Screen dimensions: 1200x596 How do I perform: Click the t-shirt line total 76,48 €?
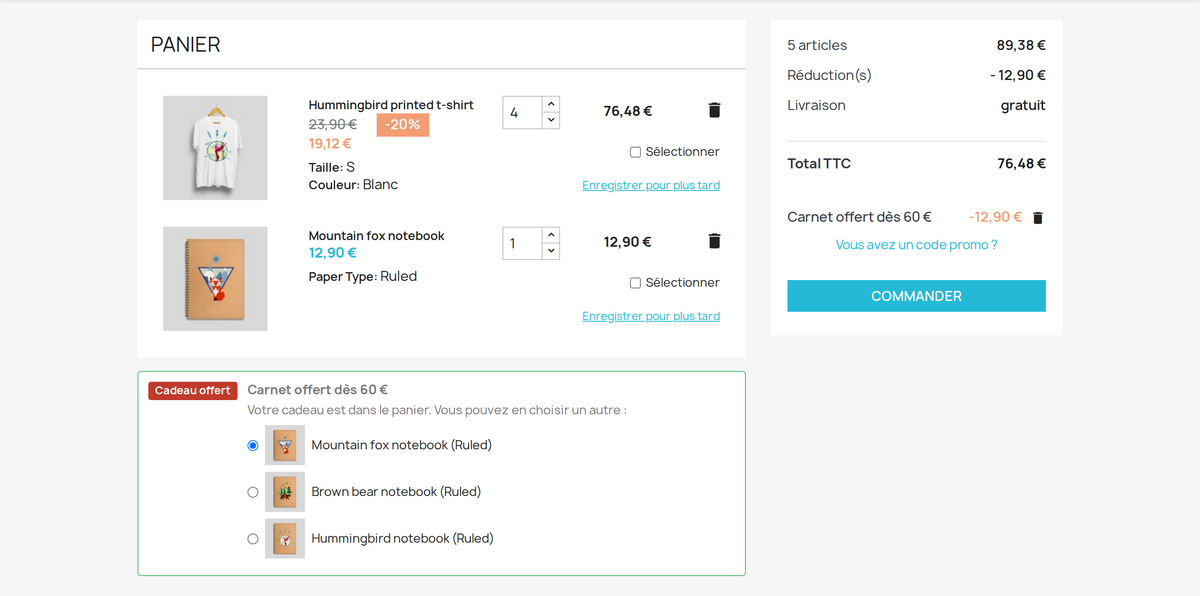click(628, 111)
